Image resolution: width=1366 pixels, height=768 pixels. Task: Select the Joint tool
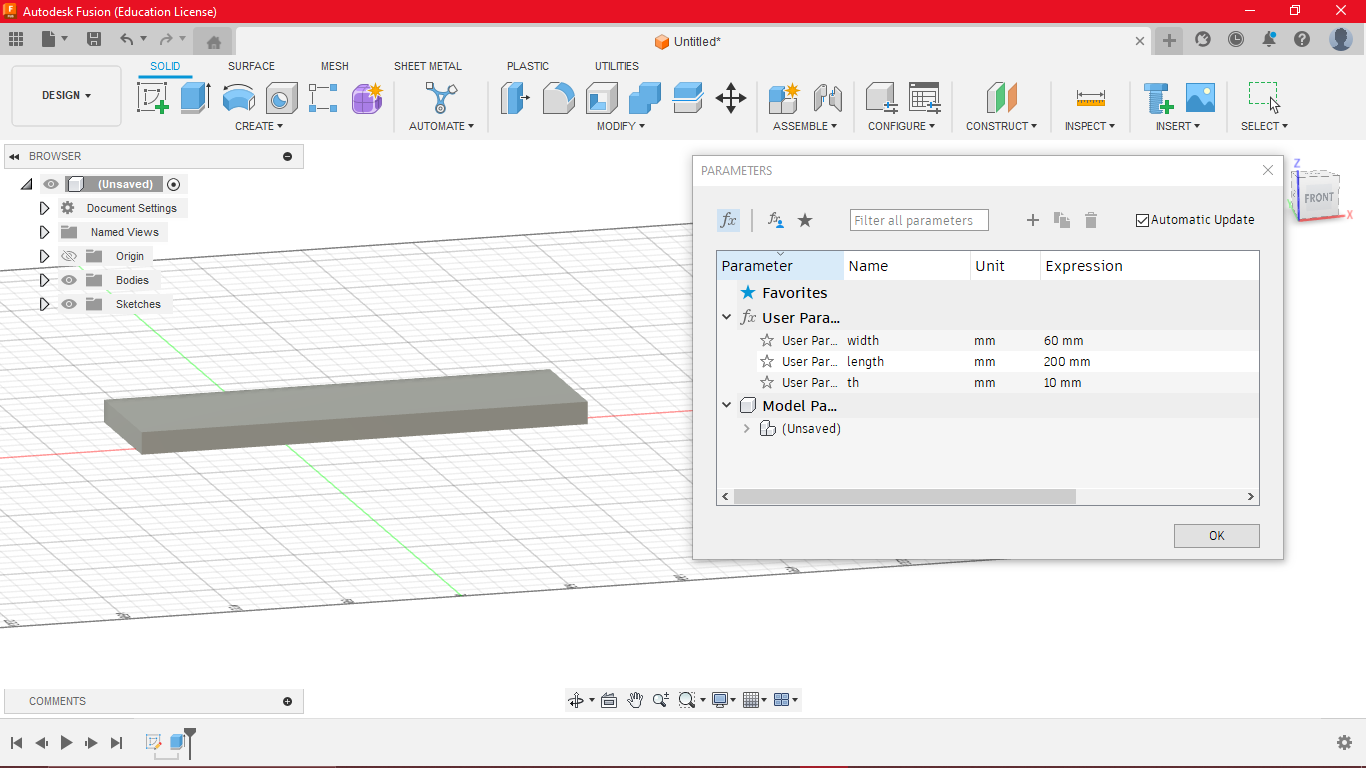827,98
